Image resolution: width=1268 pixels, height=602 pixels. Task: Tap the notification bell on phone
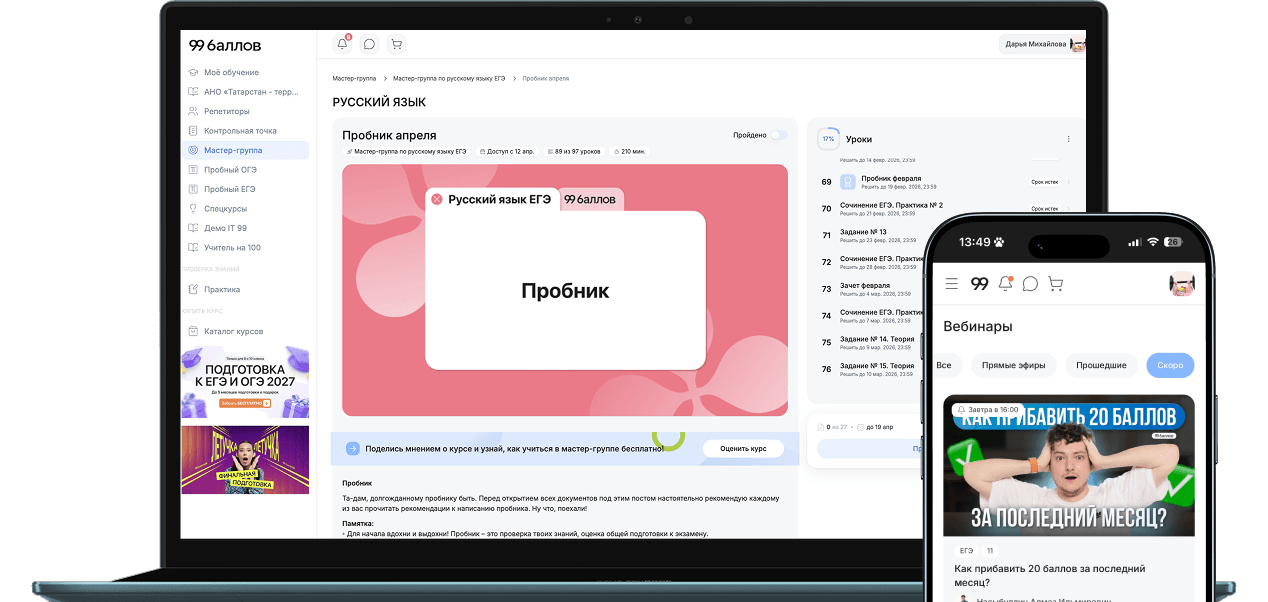point(1006,284)
